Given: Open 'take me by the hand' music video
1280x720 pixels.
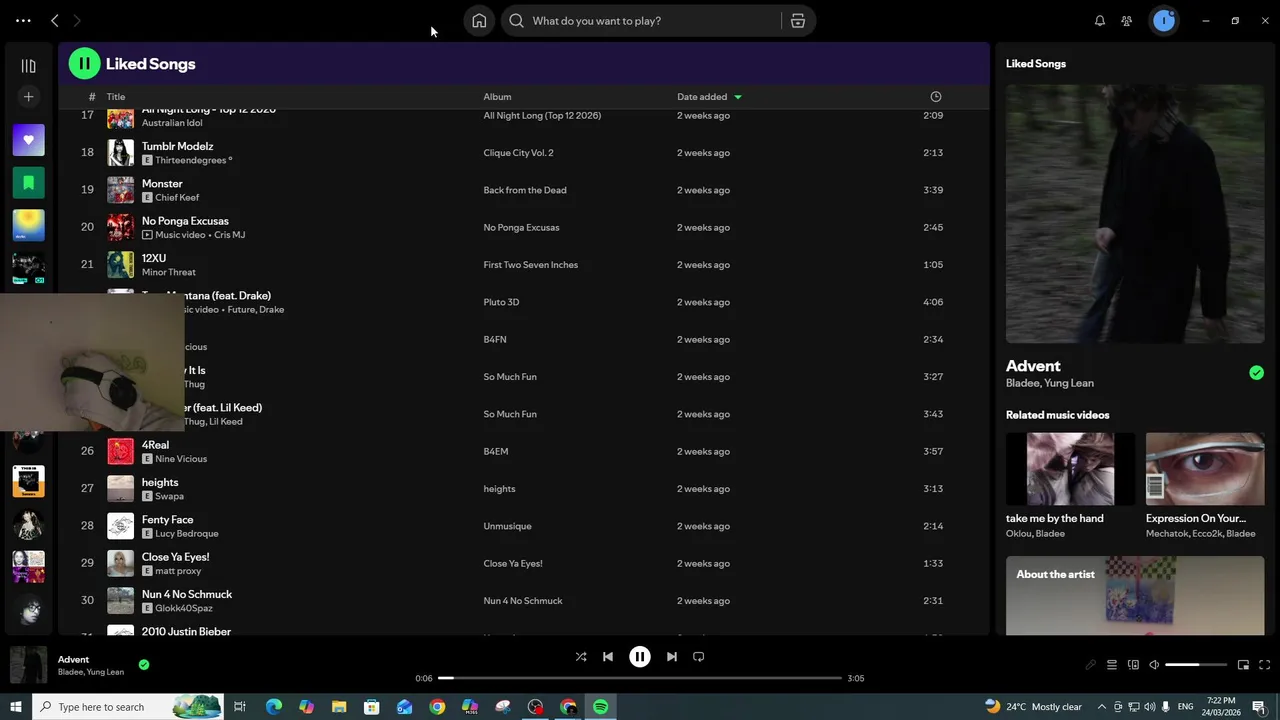Looking at the screenshot, I should (x=1070, y=469).
